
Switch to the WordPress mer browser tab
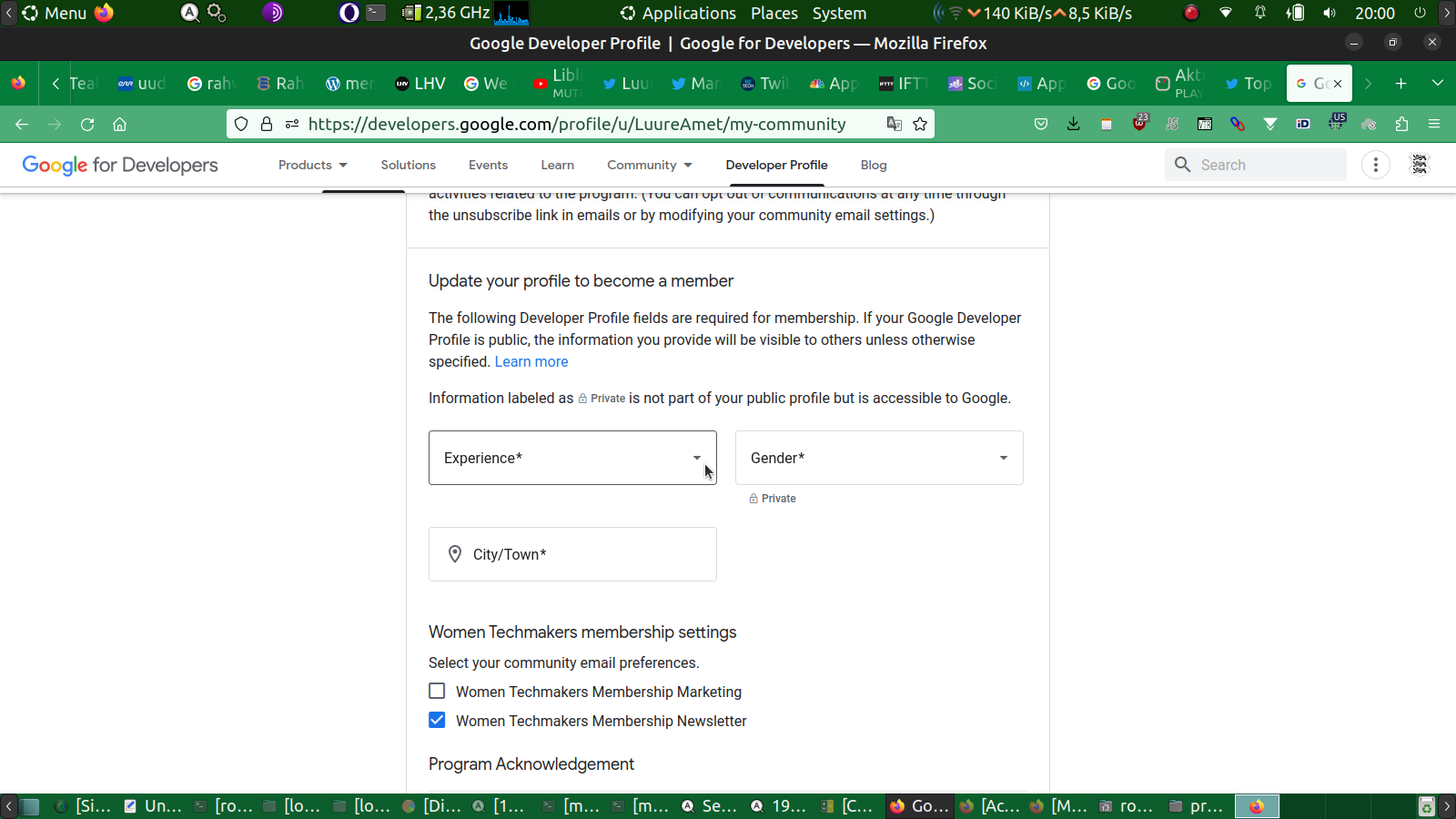pos(351,84)
